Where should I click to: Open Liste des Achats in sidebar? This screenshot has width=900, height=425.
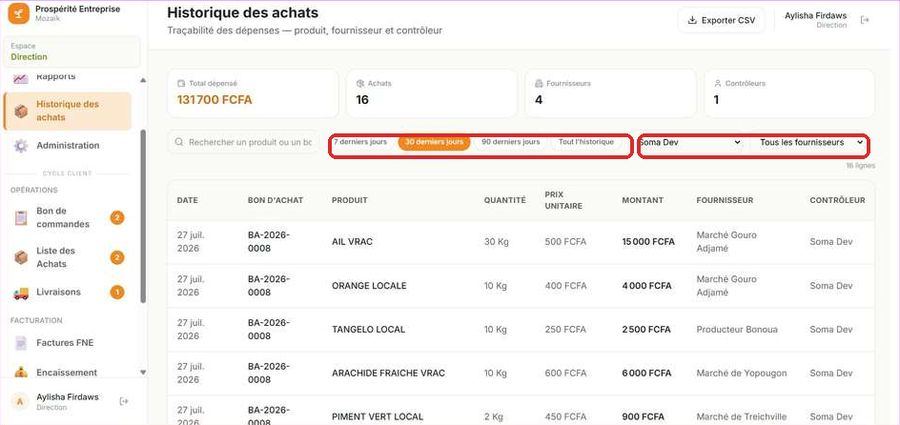(67, 257)
